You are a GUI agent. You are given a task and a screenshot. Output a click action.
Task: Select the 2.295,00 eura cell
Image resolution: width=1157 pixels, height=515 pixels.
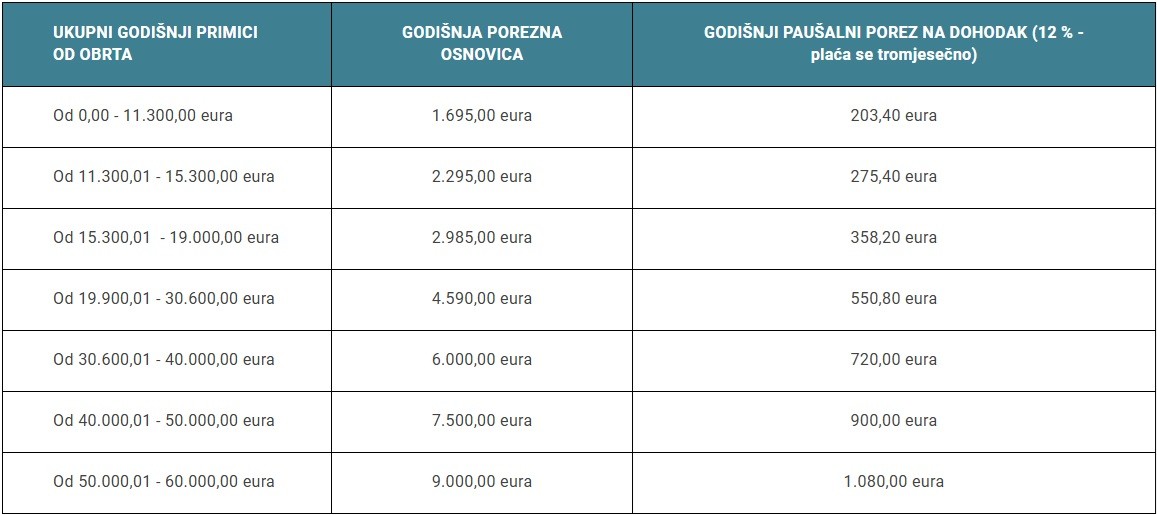pyautogui.click(x=482, y=176)
